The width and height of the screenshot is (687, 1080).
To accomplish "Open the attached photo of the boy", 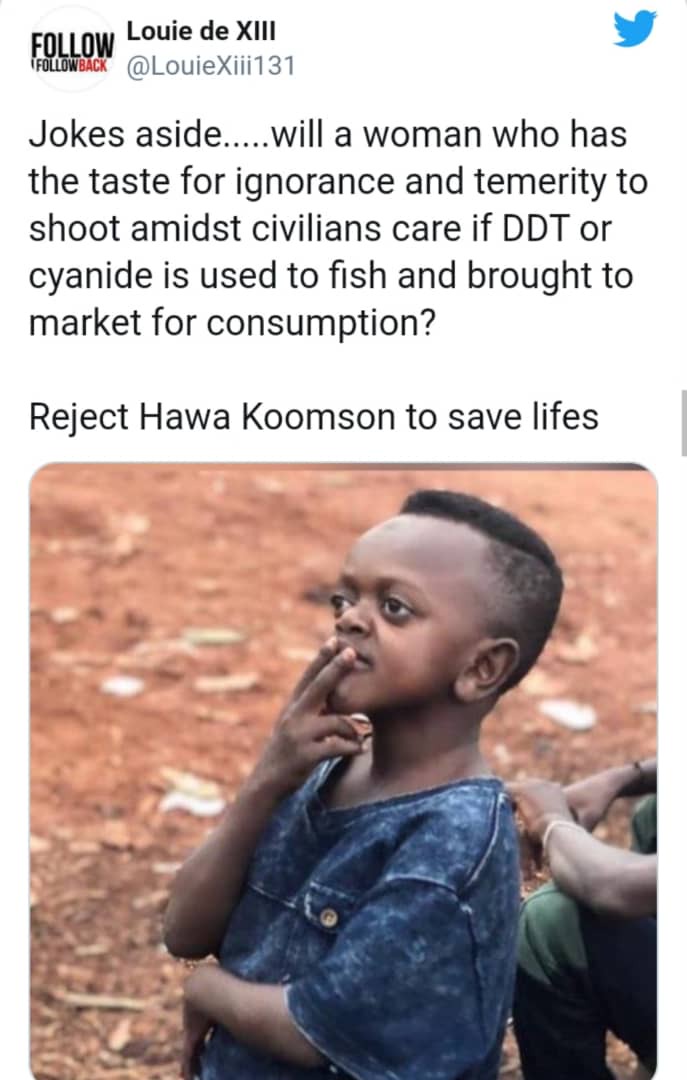I will 343,771.
